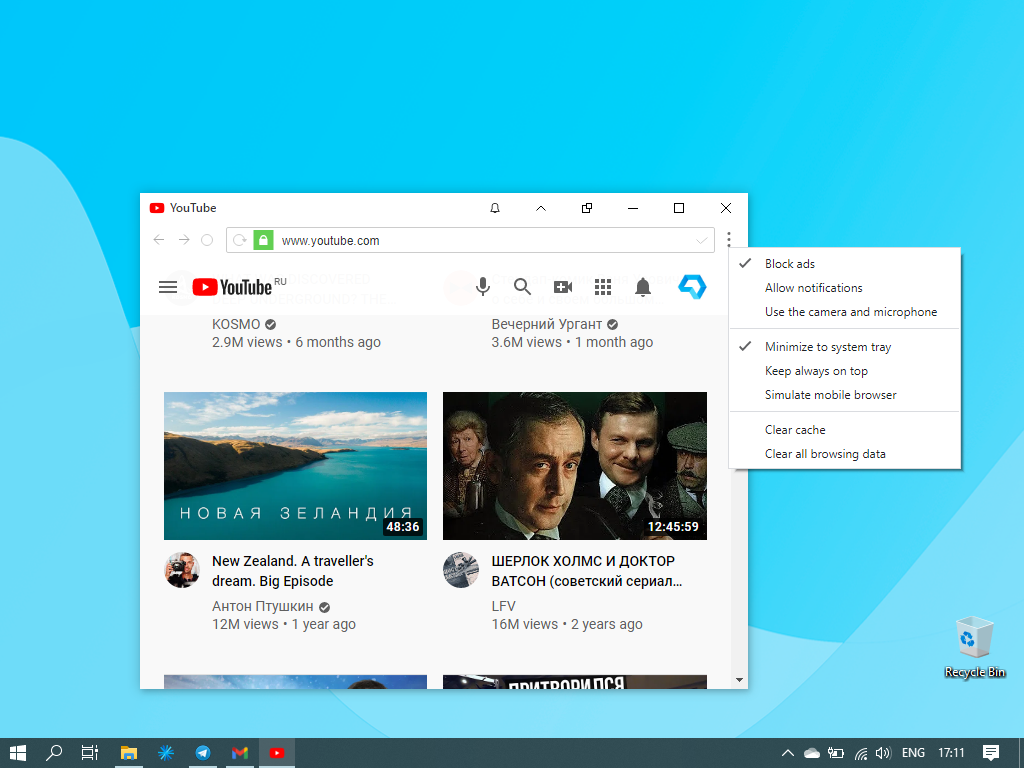This screenshot has width=1024, height=768.
Task: Open YouTube hamburger guide menu
Action: pos(168,287)
